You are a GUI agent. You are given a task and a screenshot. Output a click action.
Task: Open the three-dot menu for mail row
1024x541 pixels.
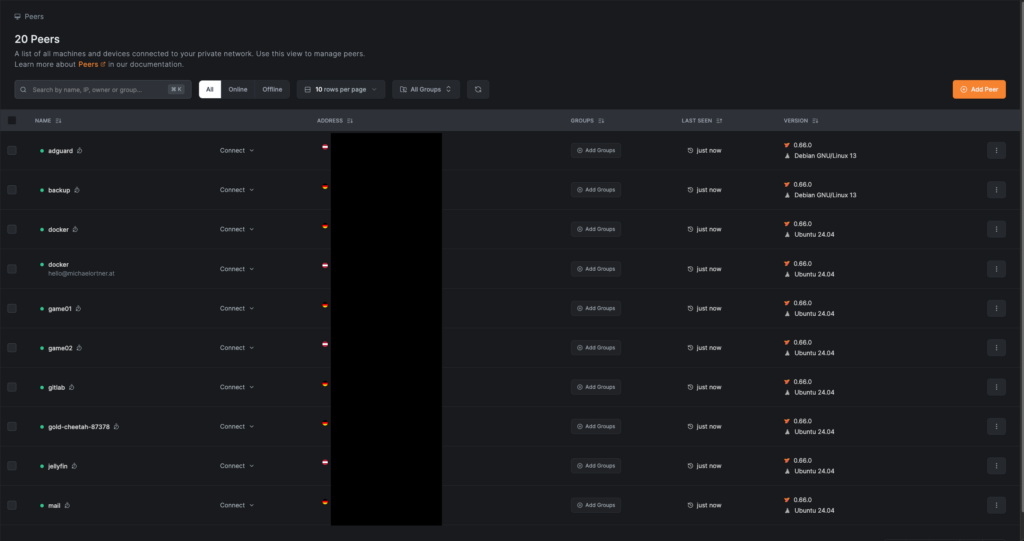coord(996,505)
